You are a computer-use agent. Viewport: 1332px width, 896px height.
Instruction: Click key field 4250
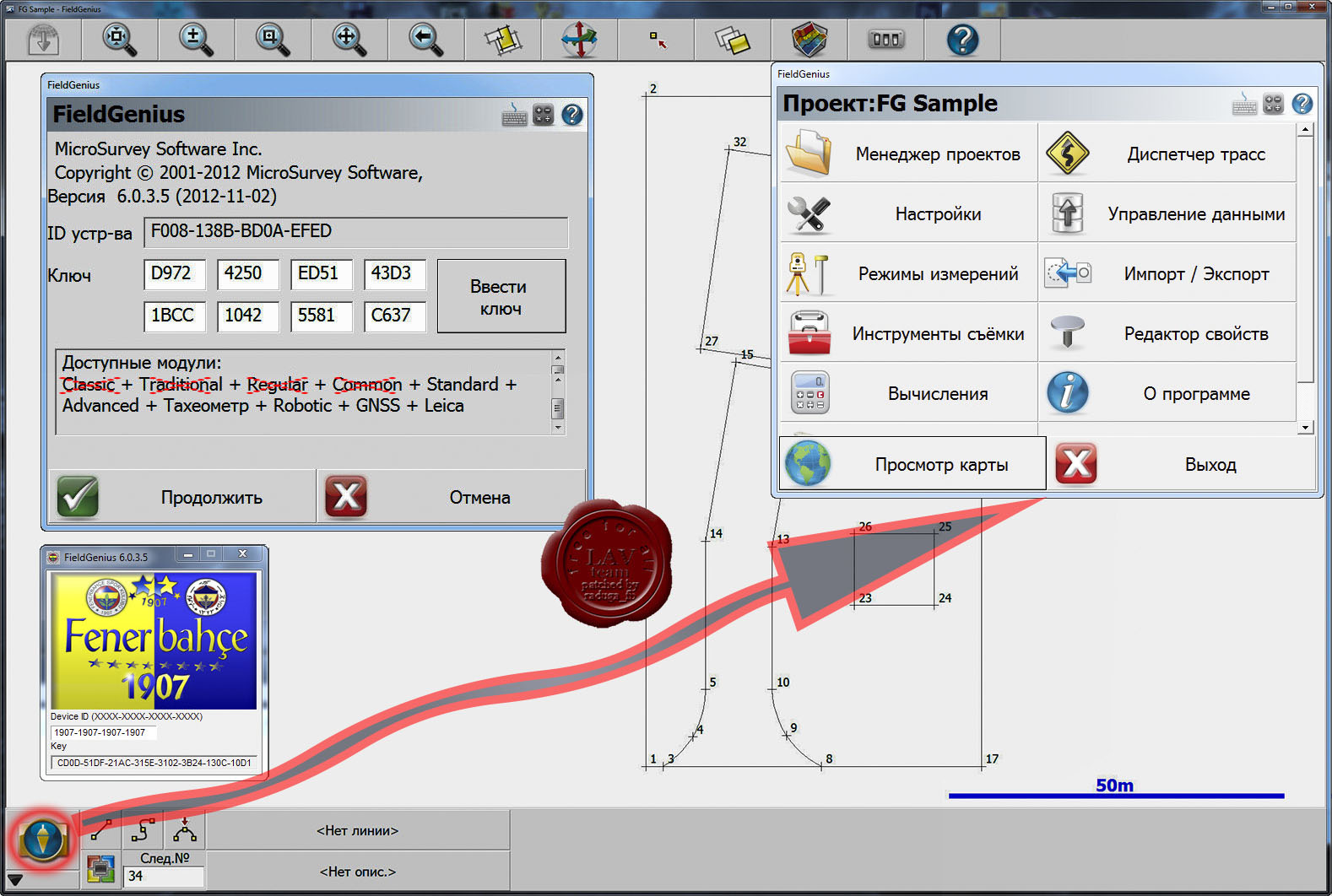click(x=248, y=274)
